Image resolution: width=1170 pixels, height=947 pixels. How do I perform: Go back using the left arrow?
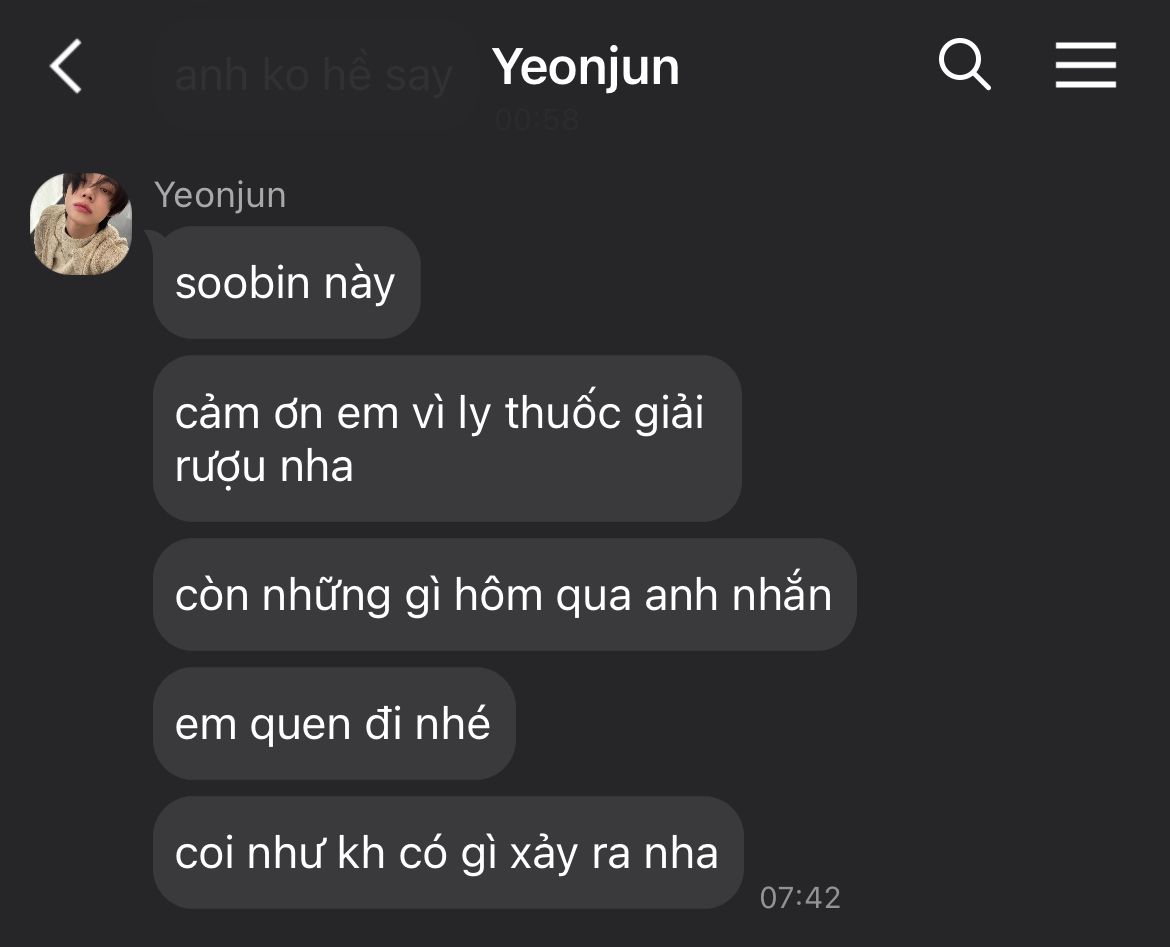pos(66,66)
